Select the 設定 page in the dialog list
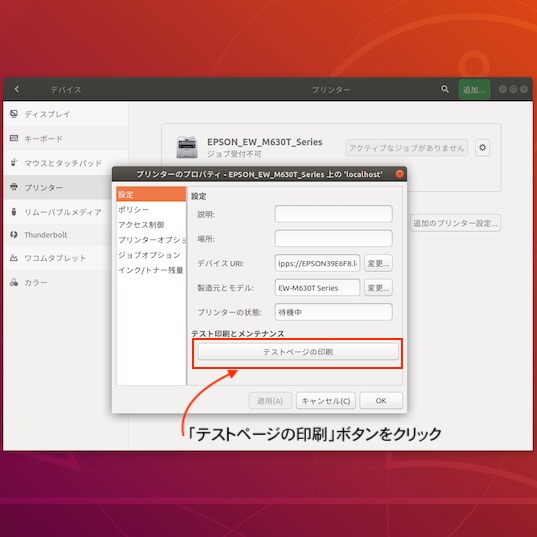The image size is (537, 537). pos(151,194)
